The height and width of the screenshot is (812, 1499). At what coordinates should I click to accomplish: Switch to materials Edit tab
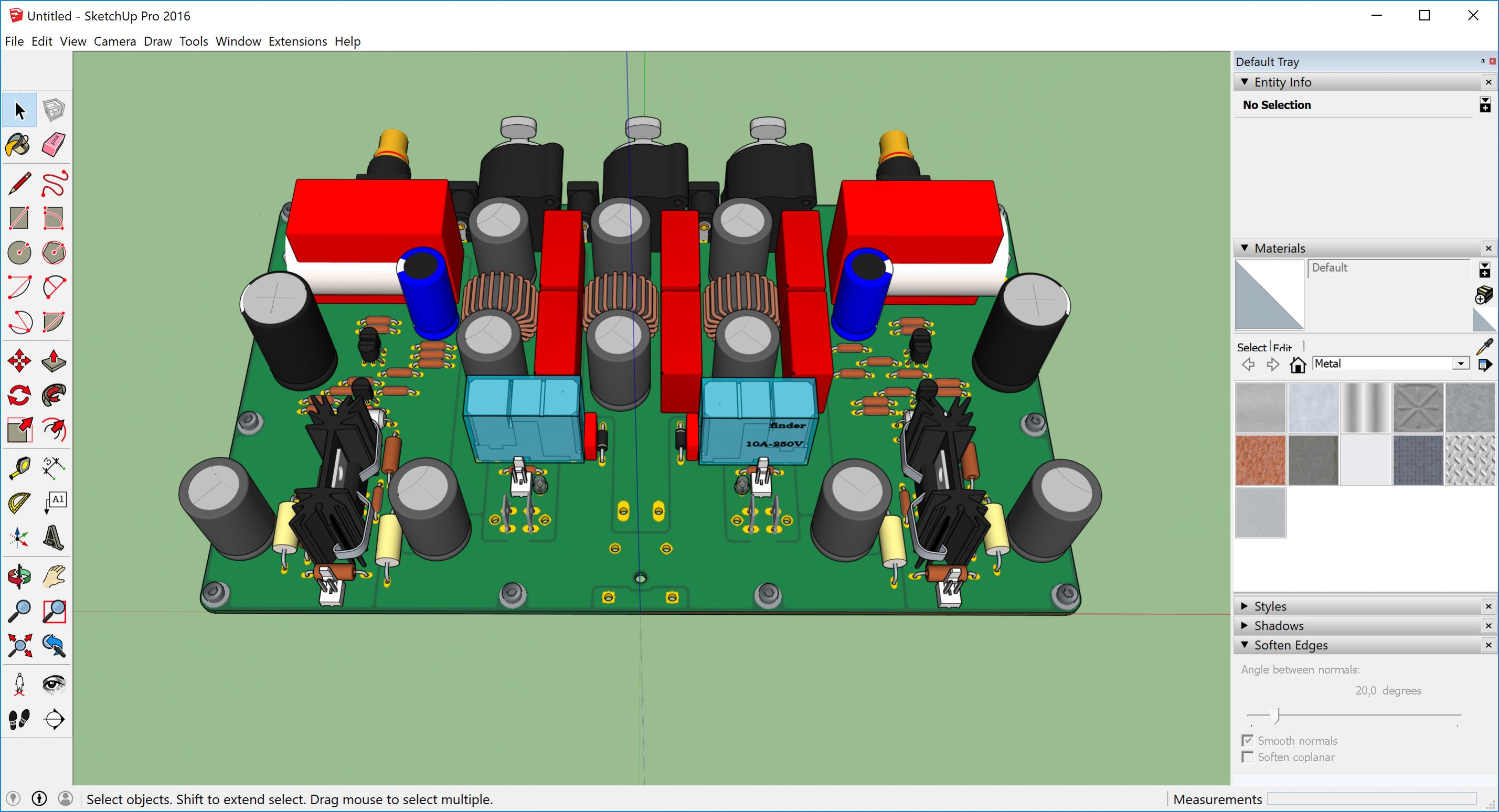(1282, 347)
